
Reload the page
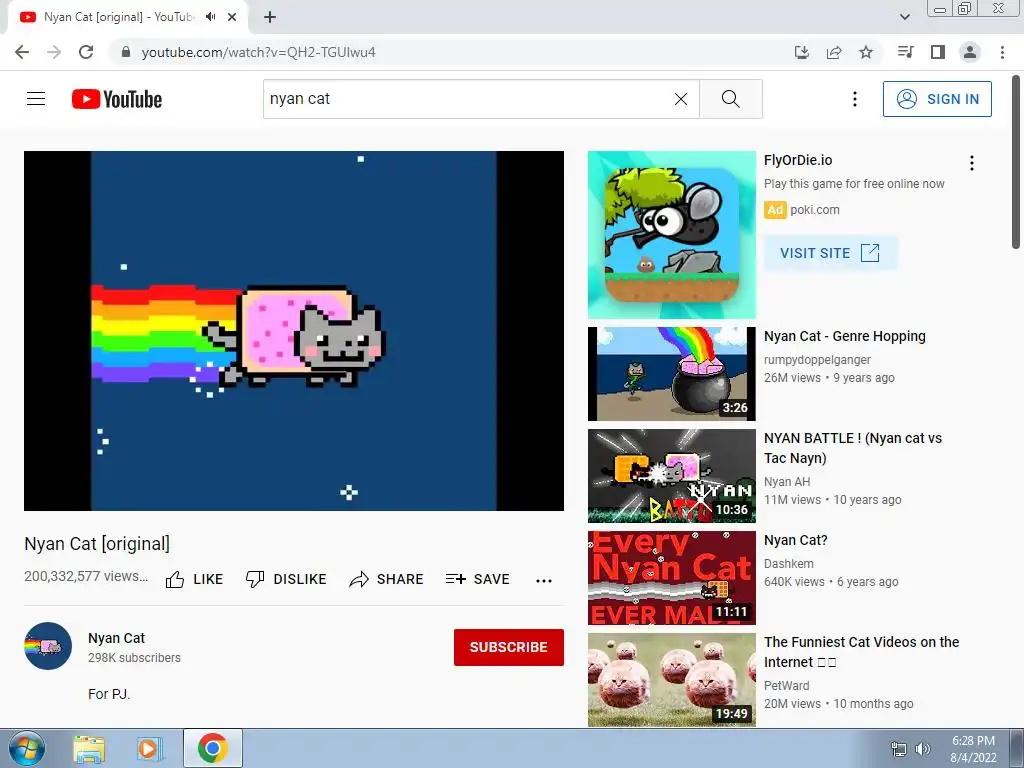pos(86,52)
